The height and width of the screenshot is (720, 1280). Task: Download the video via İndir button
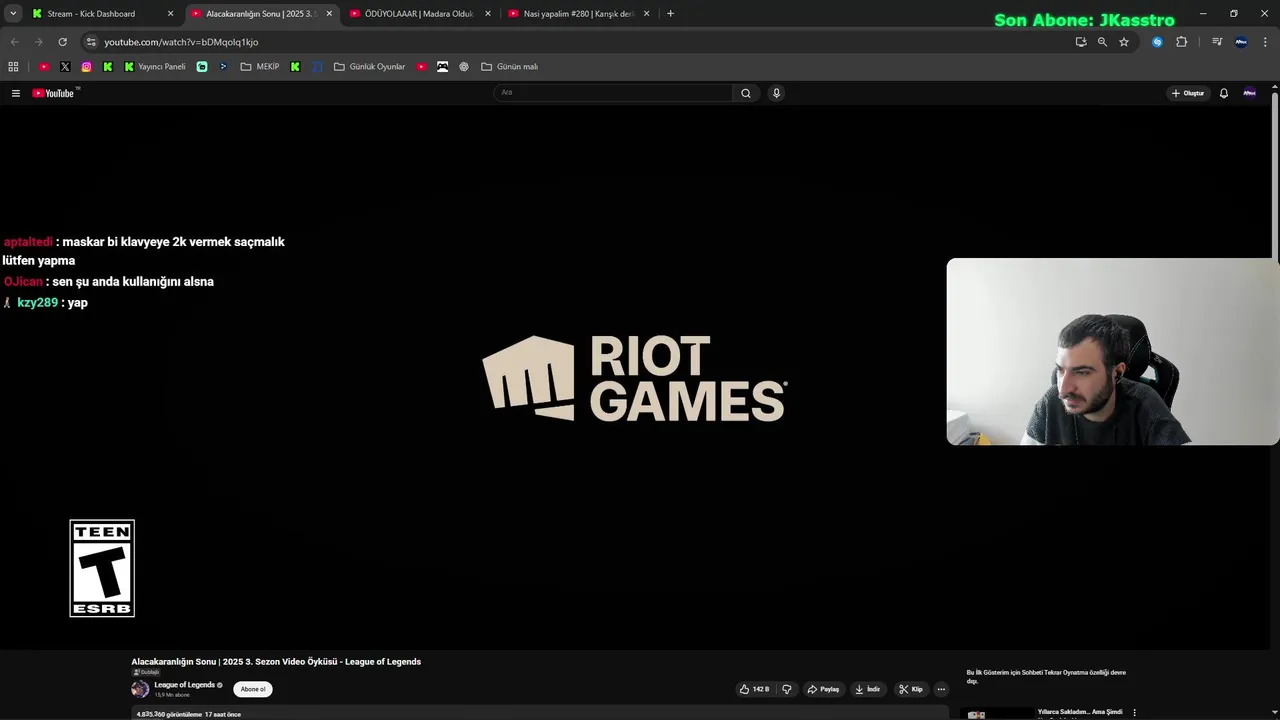point(867,689)
